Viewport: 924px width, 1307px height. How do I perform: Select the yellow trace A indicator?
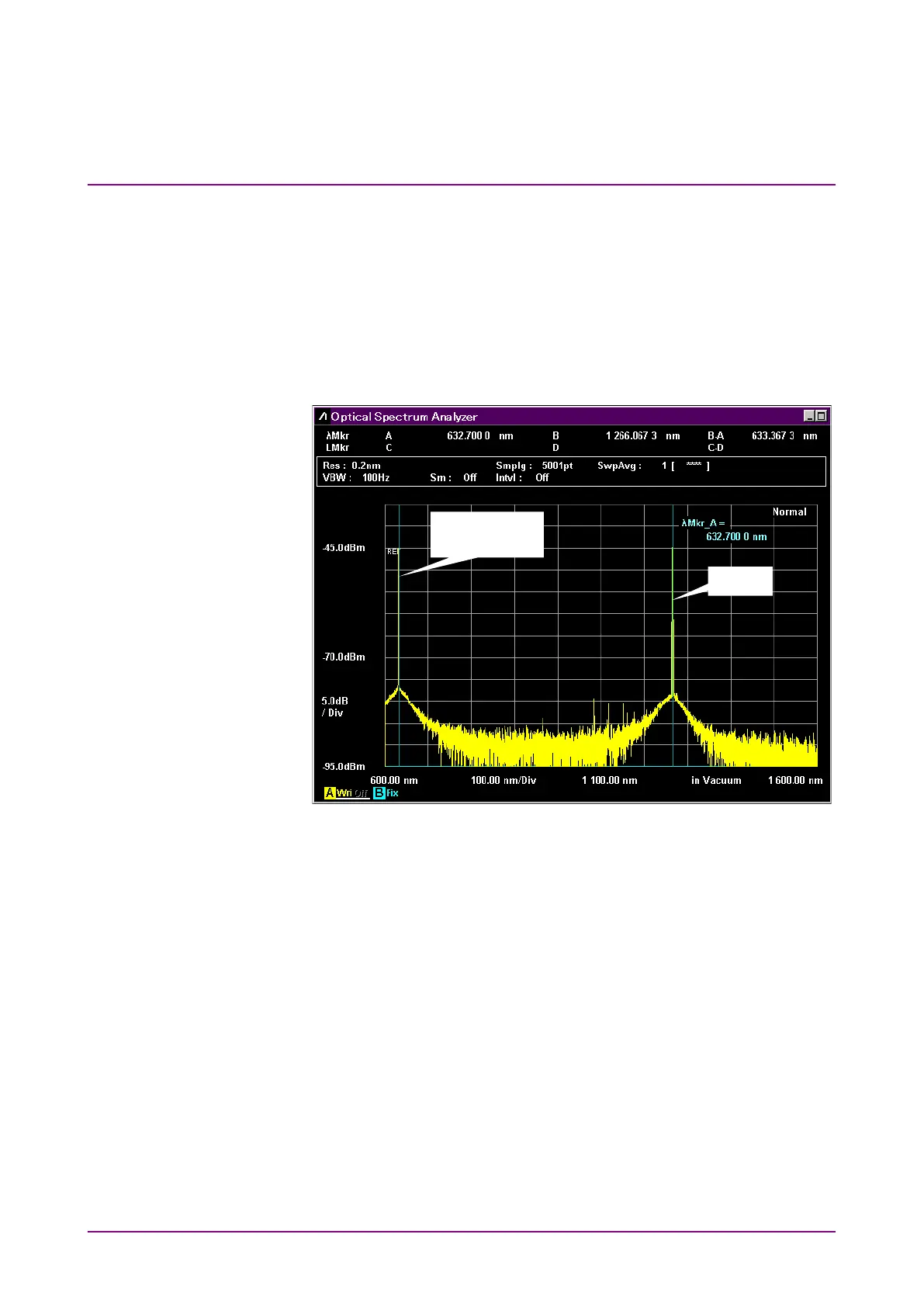330,793
